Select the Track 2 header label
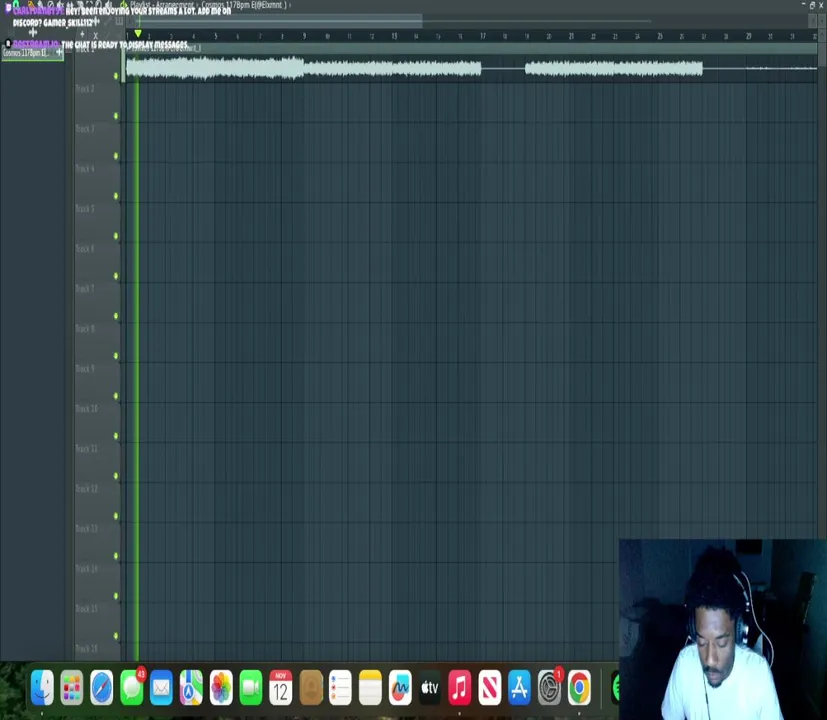This screenshot has width=827, height=720. tap(85, 89)
